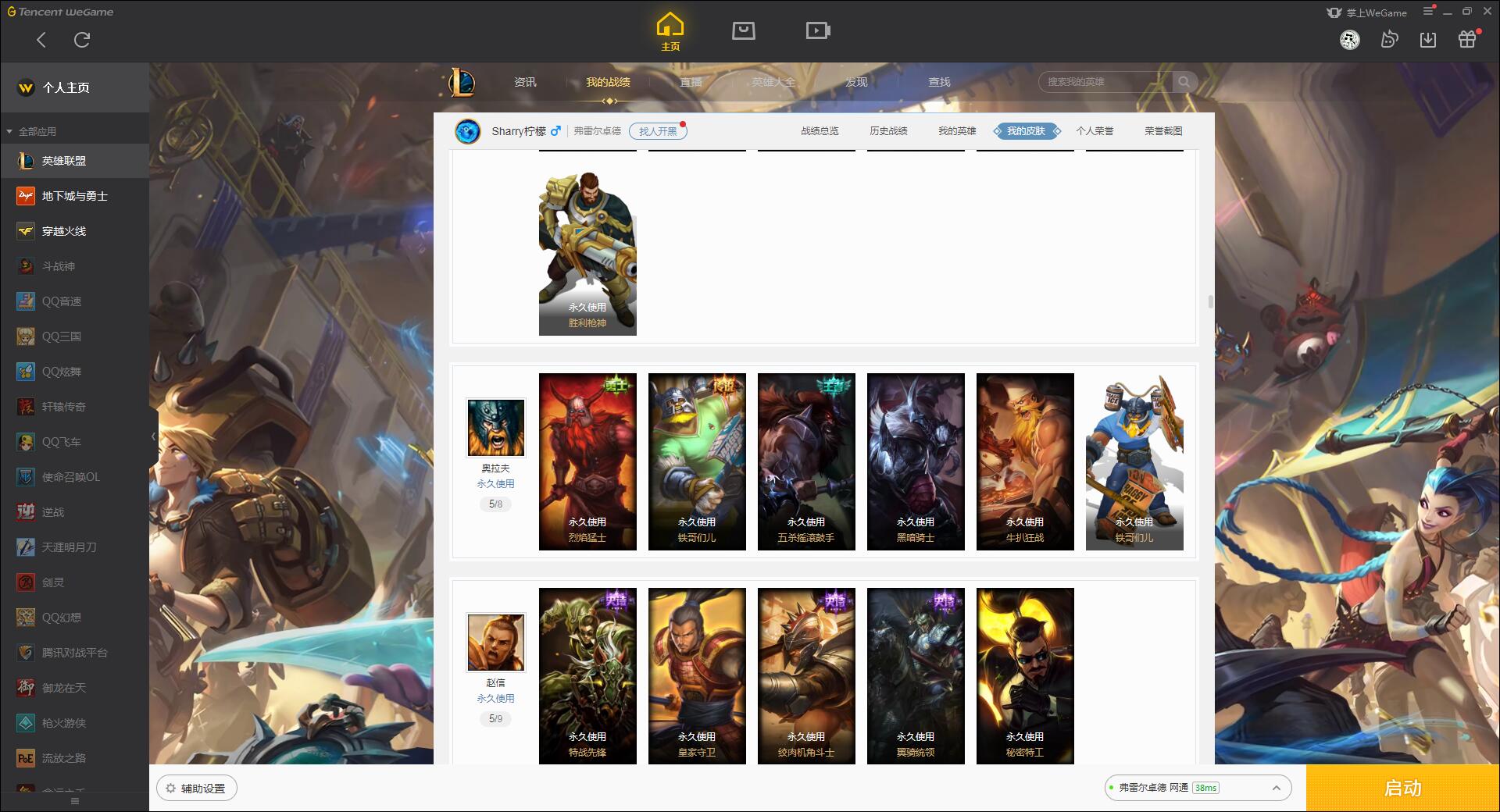Click the user avatar icon at top right
The height and width of the screenshot is (812, 1500).
pyautogui.click(x=1349, y=40)
